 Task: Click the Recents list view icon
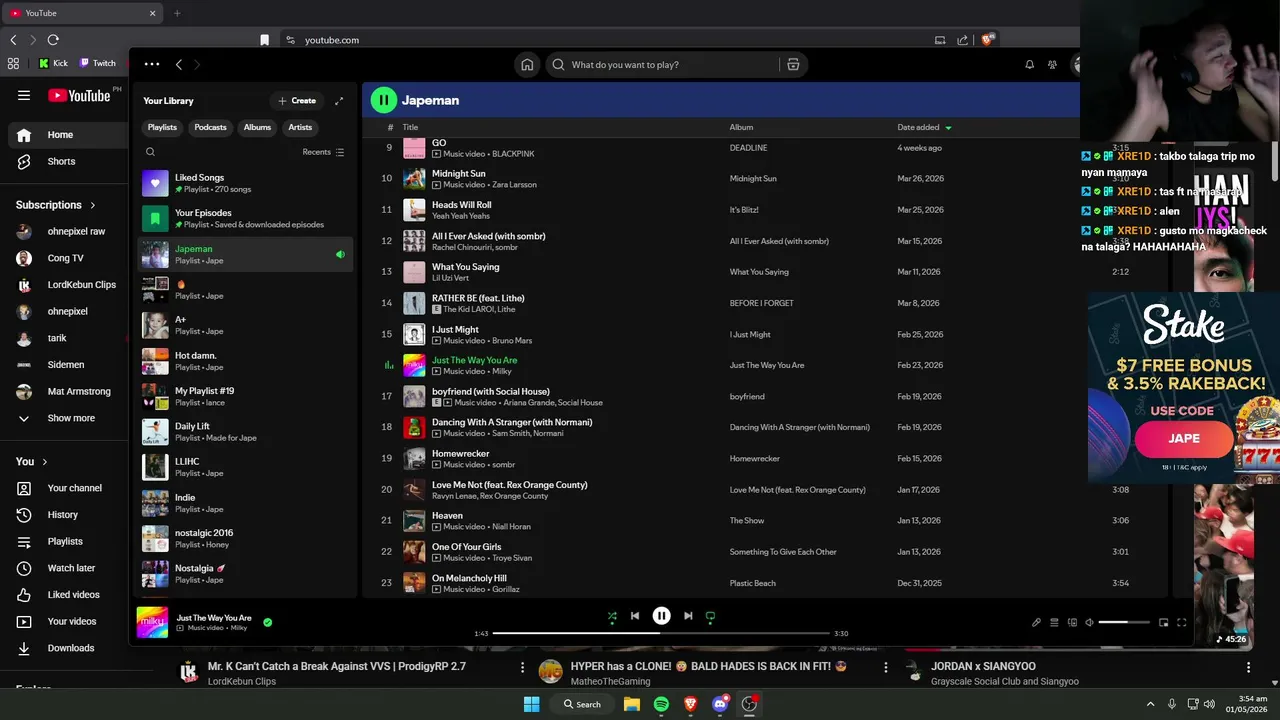340,152
